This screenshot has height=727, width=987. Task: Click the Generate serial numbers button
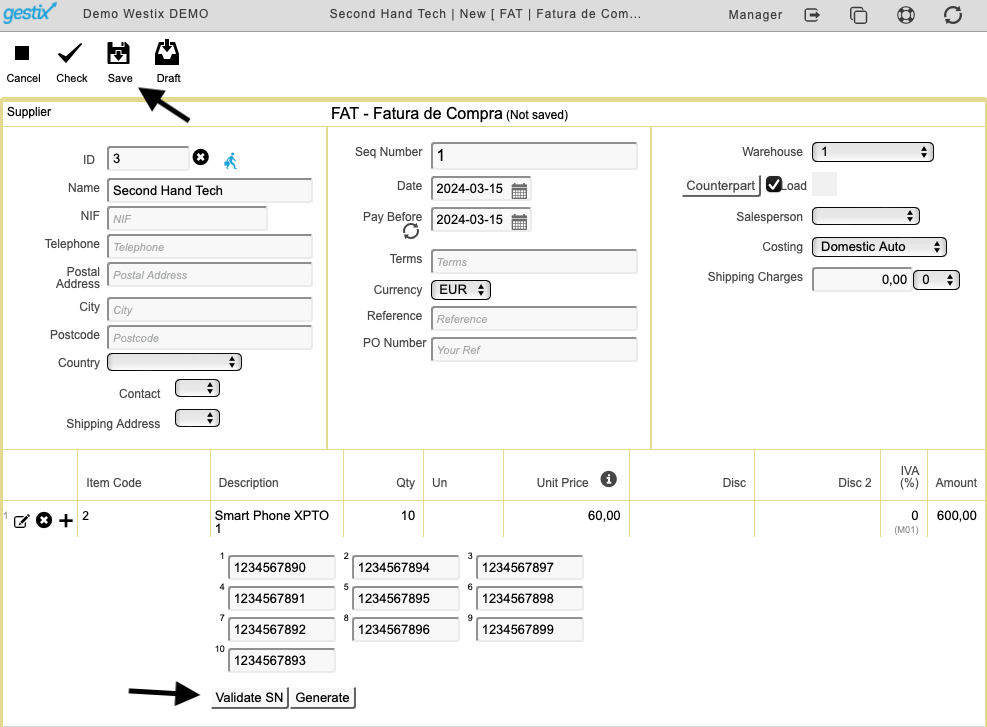tap(322, 697)
